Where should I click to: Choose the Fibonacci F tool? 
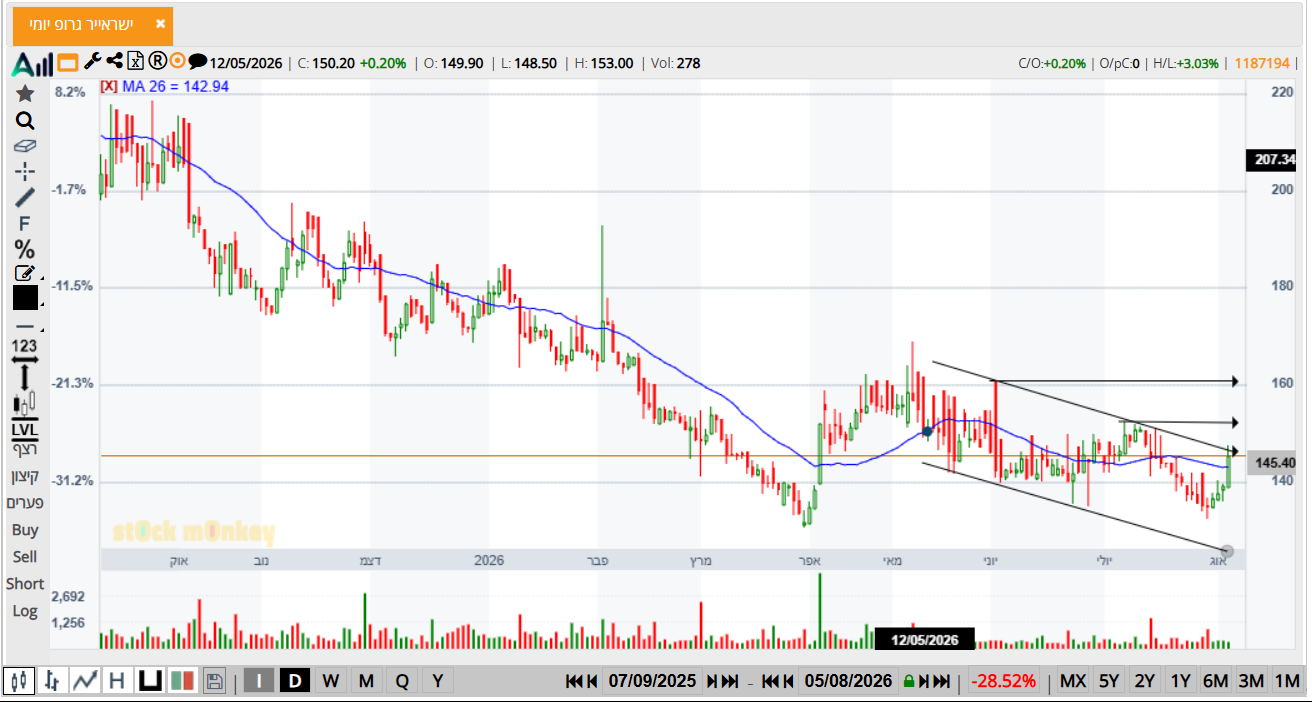(x=25, y=223)
